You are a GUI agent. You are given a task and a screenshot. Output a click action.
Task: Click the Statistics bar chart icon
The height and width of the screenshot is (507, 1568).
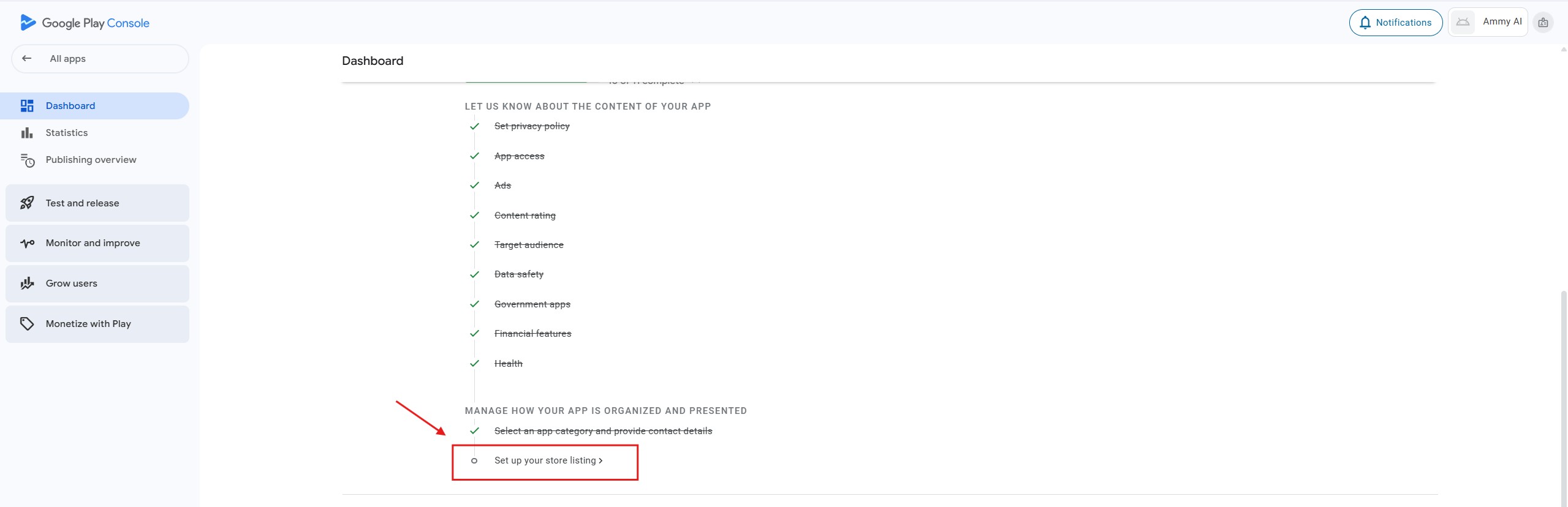coord(27,133)
